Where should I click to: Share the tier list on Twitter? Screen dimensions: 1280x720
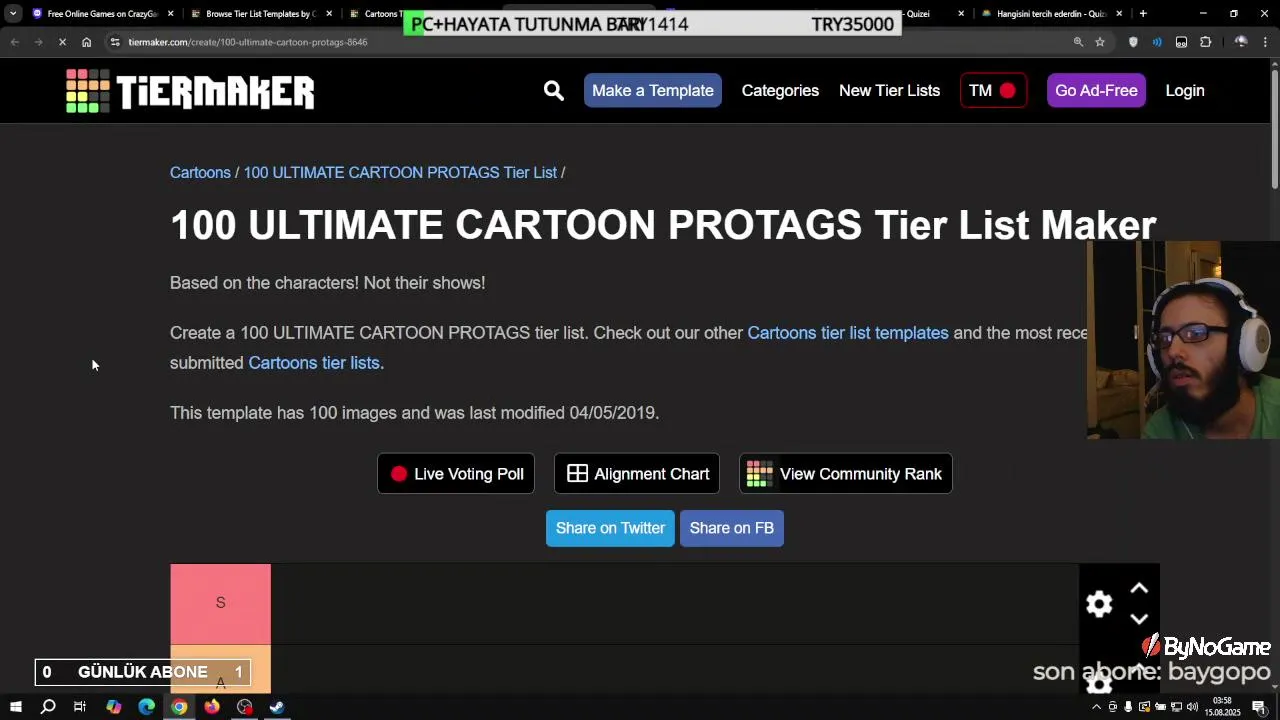point(610,528)
